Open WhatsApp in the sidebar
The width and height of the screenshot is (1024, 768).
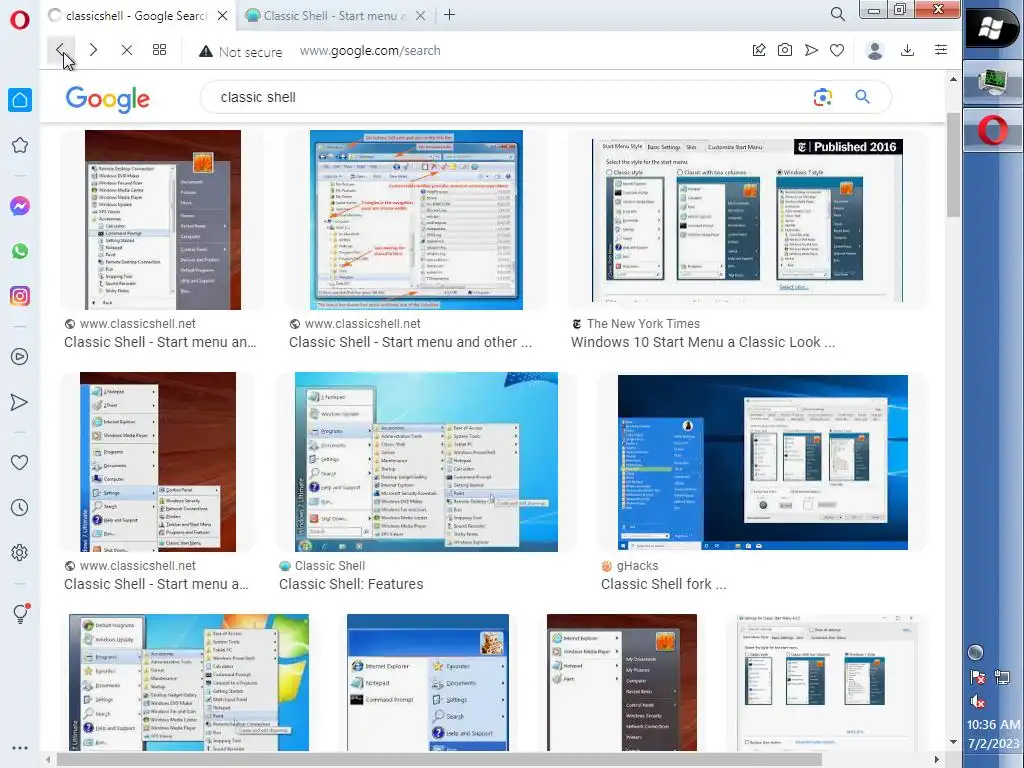pos(20,251)
